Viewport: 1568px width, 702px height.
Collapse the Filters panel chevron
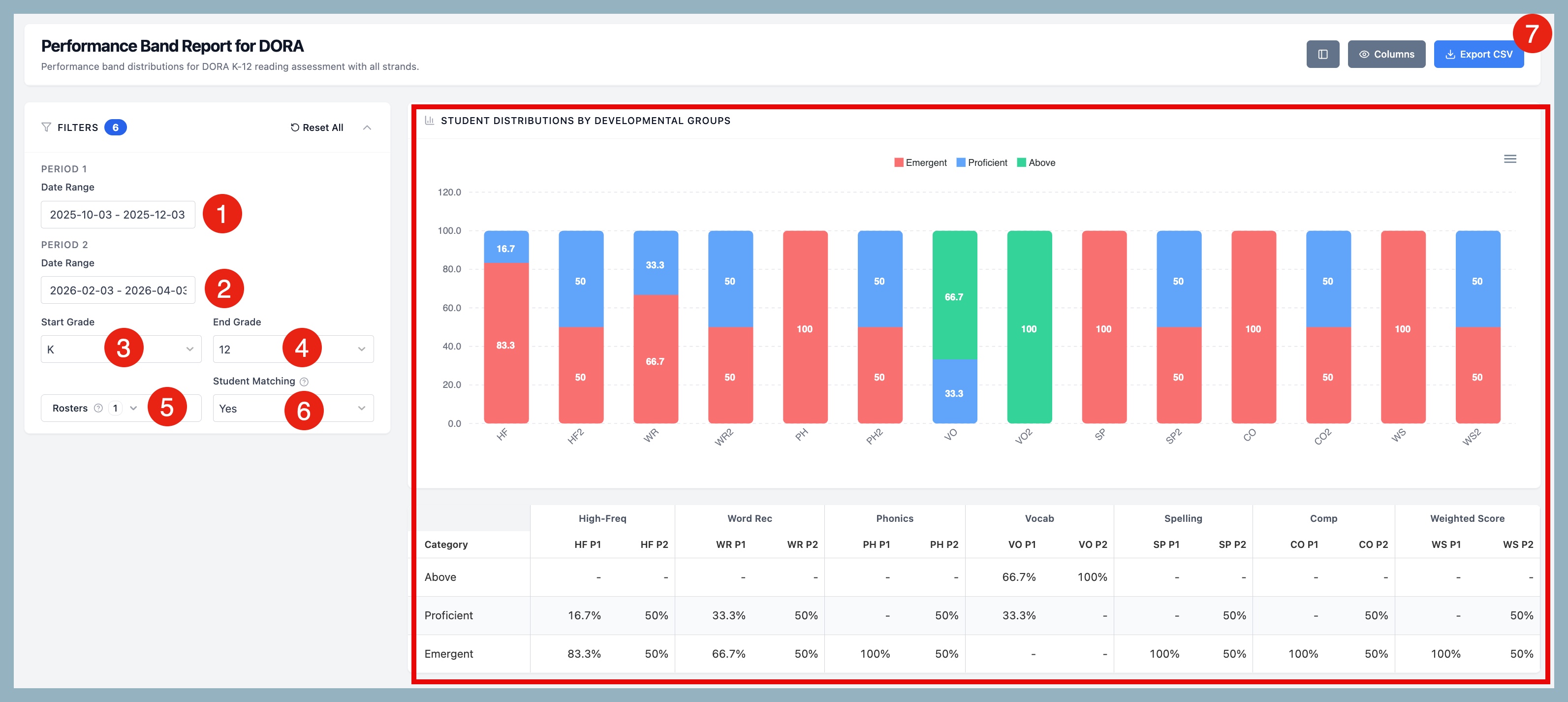pos(367,127)
